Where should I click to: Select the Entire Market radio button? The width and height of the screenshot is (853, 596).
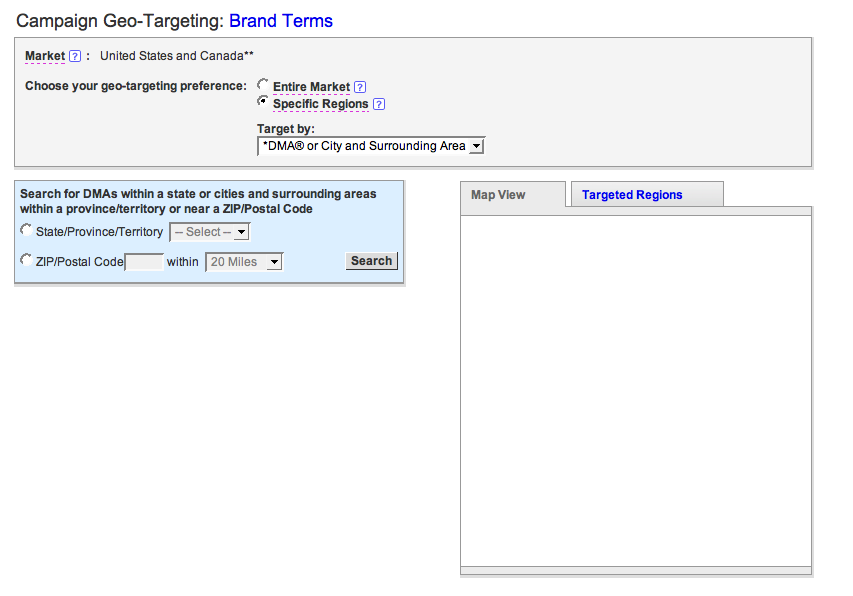(263, 86)
